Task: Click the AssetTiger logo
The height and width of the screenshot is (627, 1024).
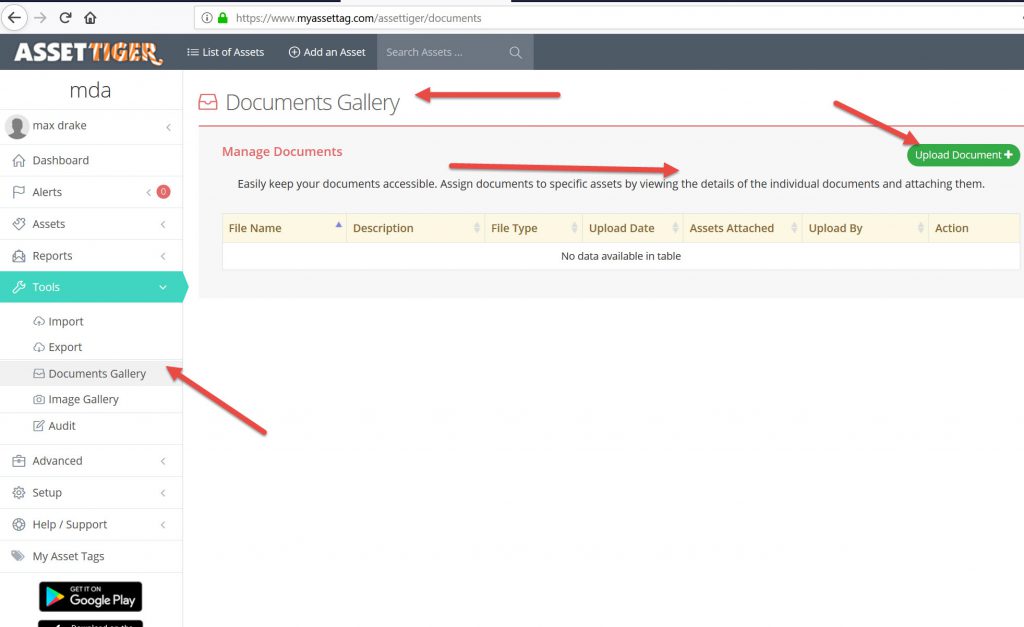Action: (x=88, y=52)
